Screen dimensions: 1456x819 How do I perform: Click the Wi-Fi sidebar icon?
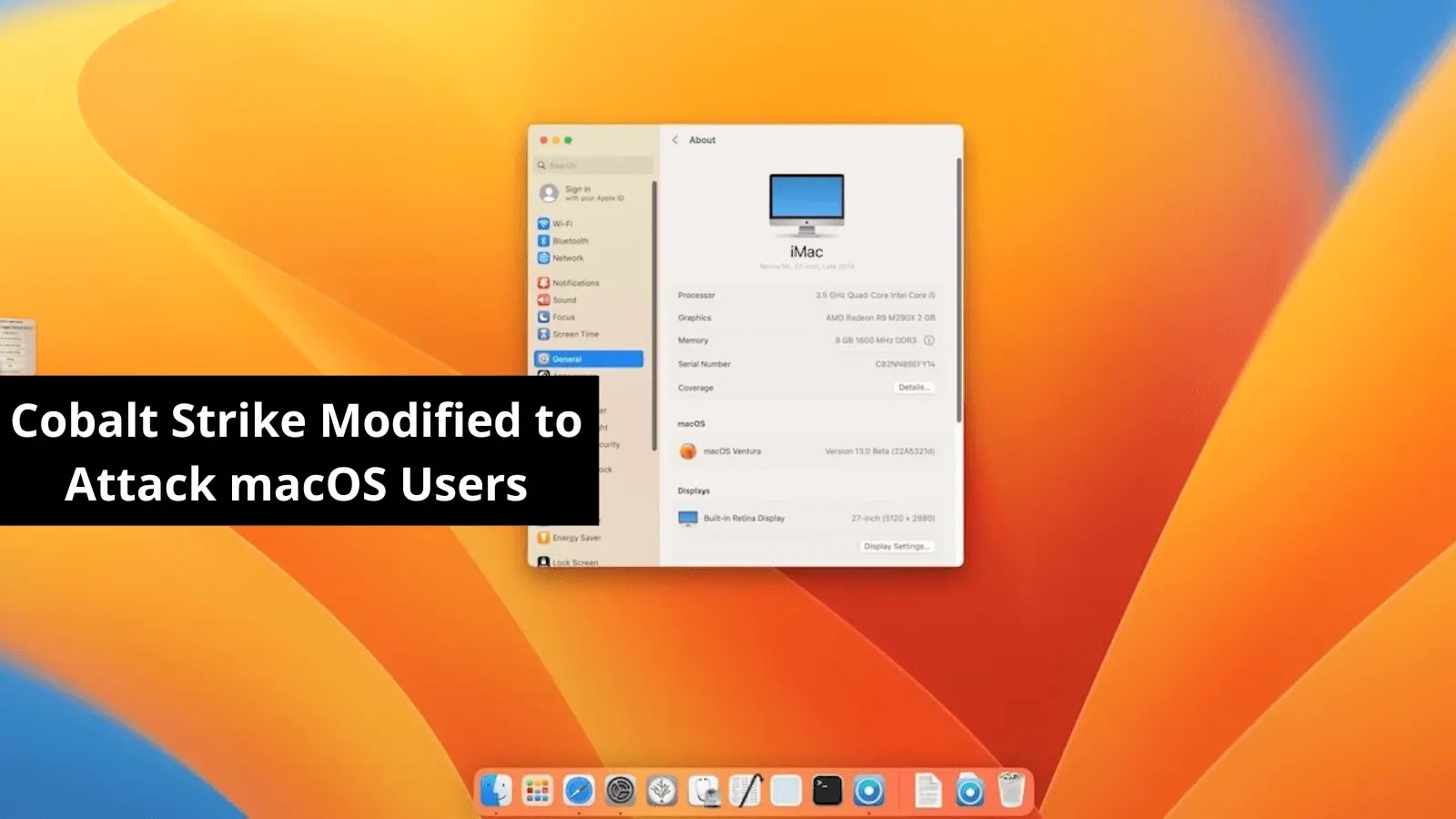(x=543, y=224)
